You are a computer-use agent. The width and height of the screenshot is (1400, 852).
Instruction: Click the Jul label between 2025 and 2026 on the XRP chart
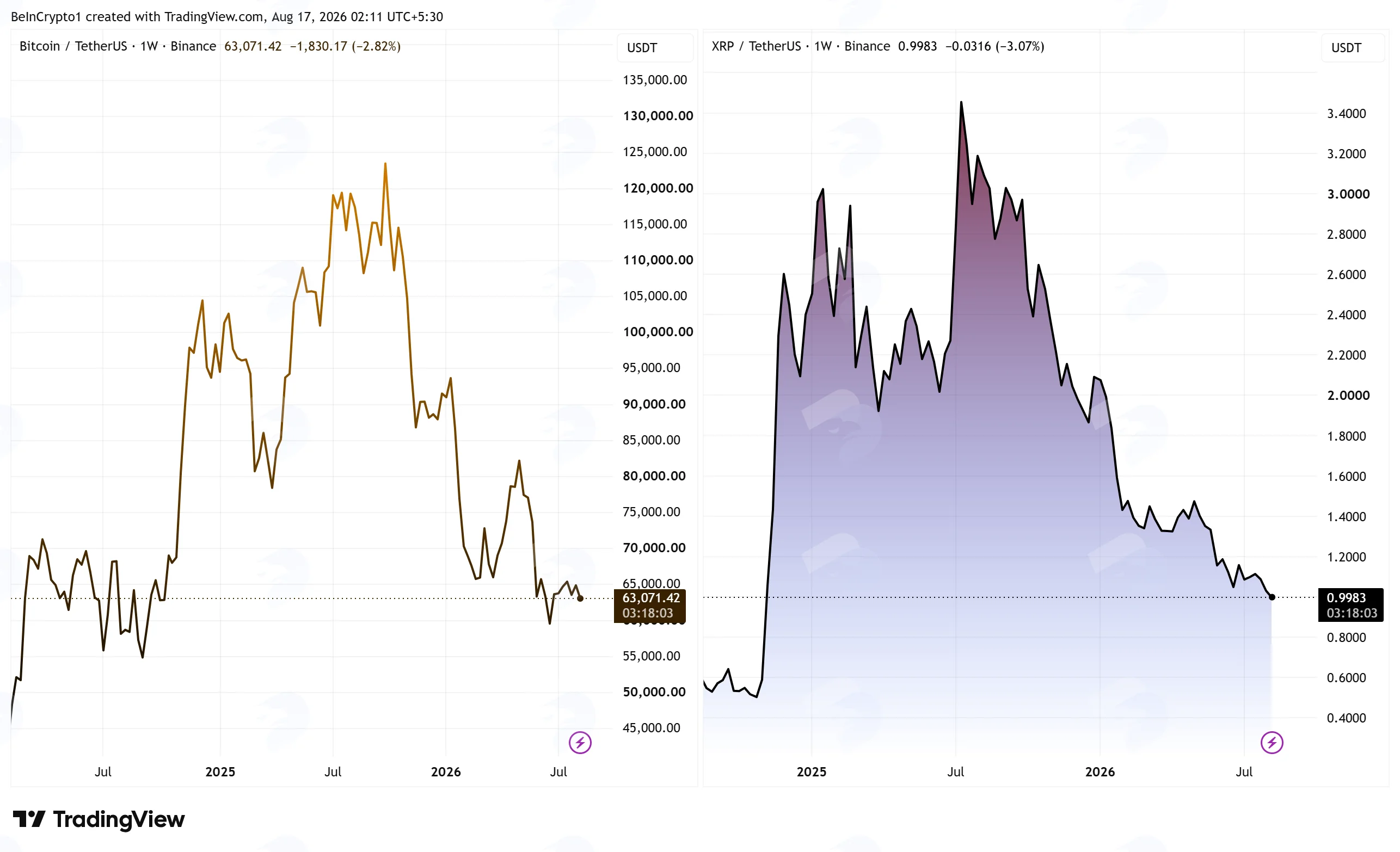point(955,772)
